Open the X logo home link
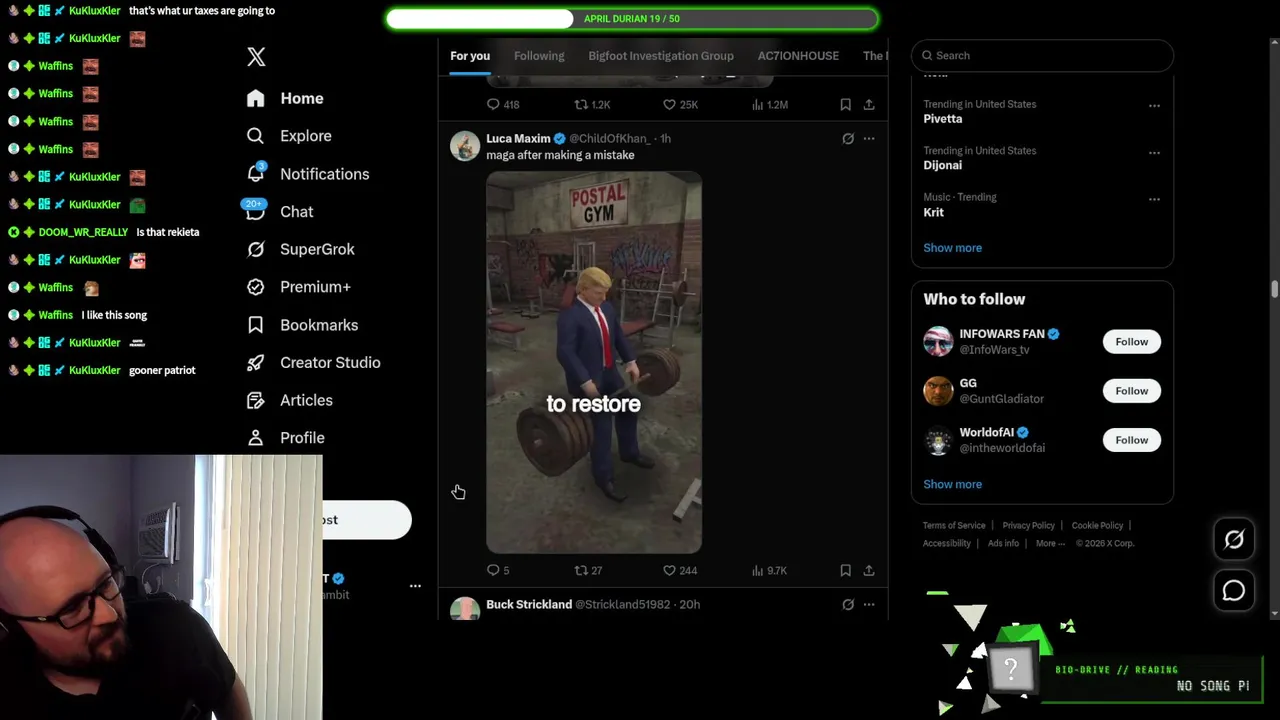The width and height of the screenshot is (1280, 720). coord(256,57)
